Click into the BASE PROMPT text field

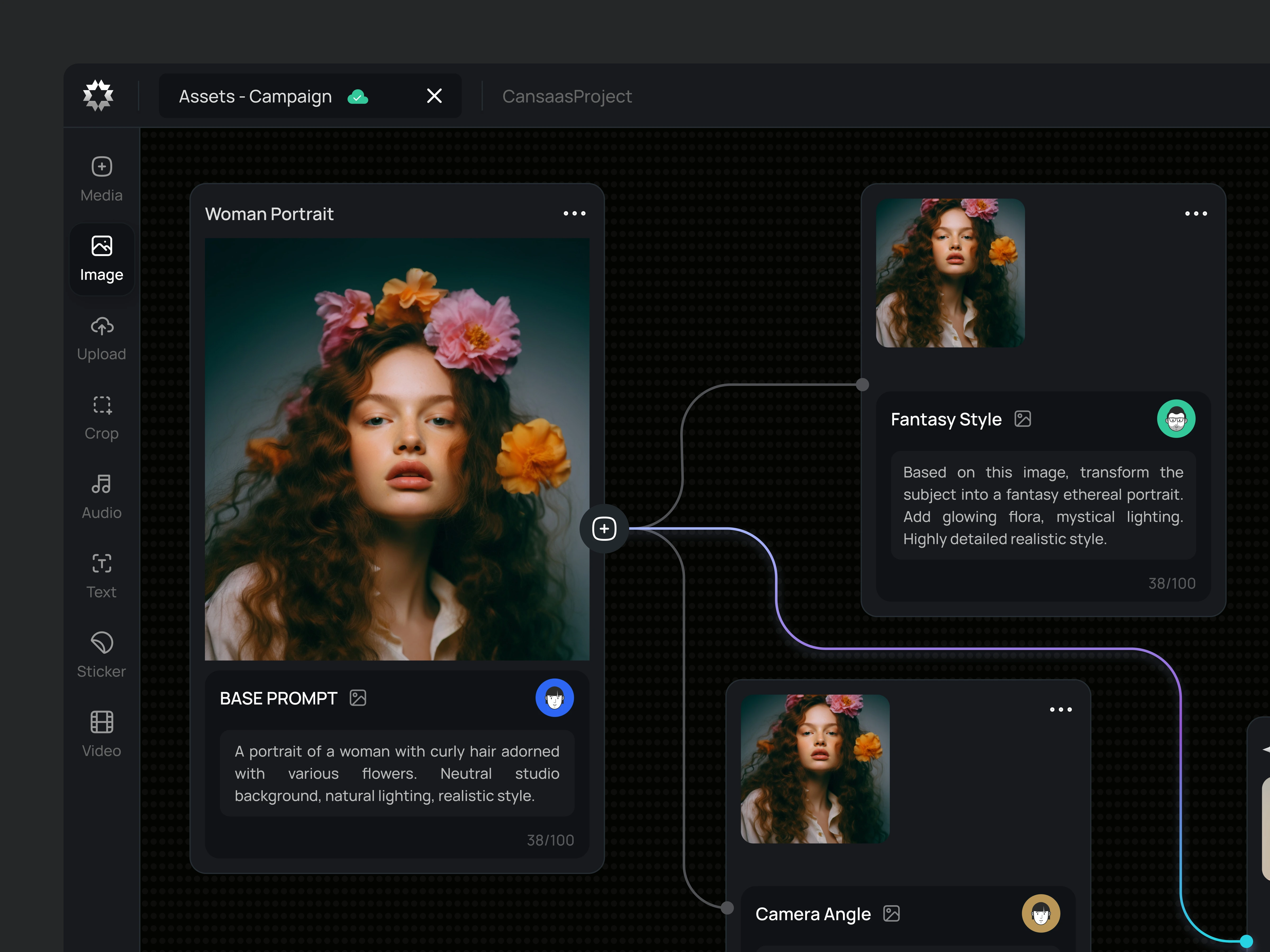pos(397,773)
